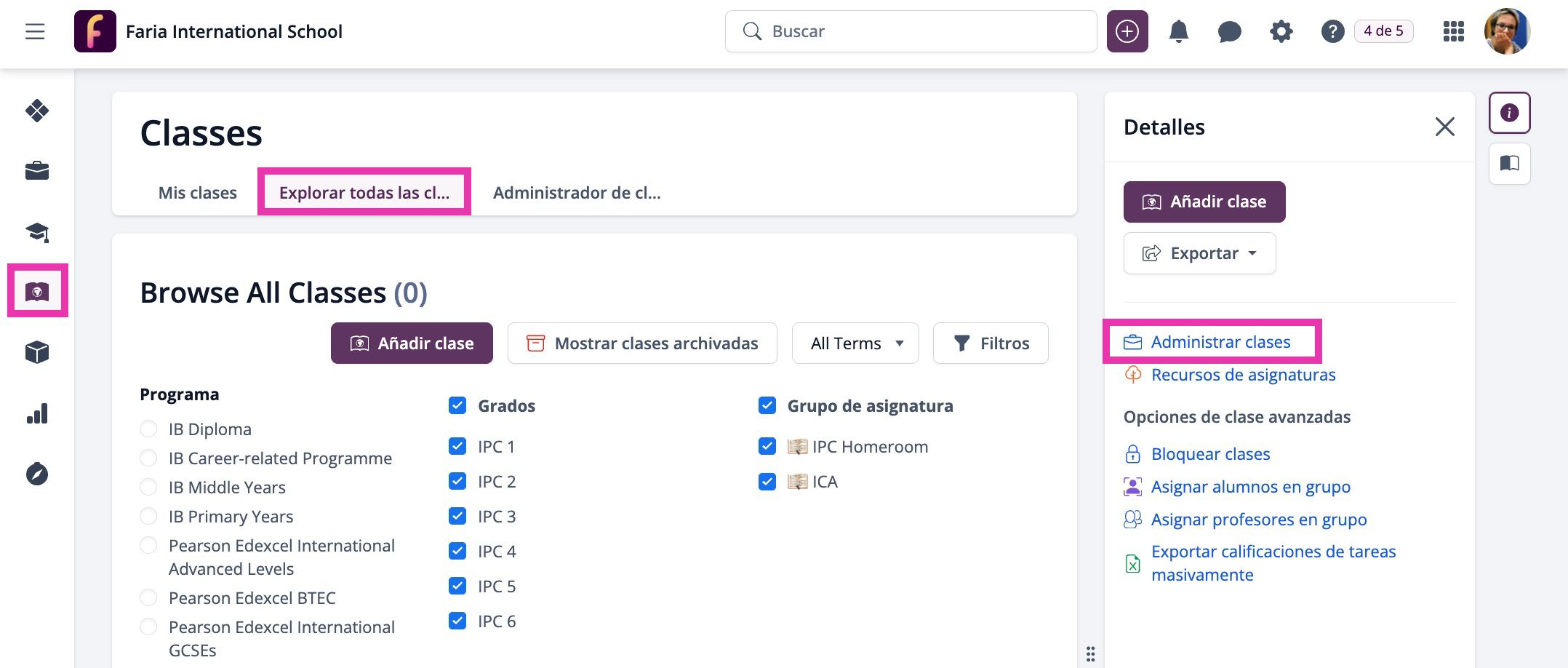Open the notifications bell icon
Screen dimensions: 1568x668
pyautogui.click(x=1178, y=31)
